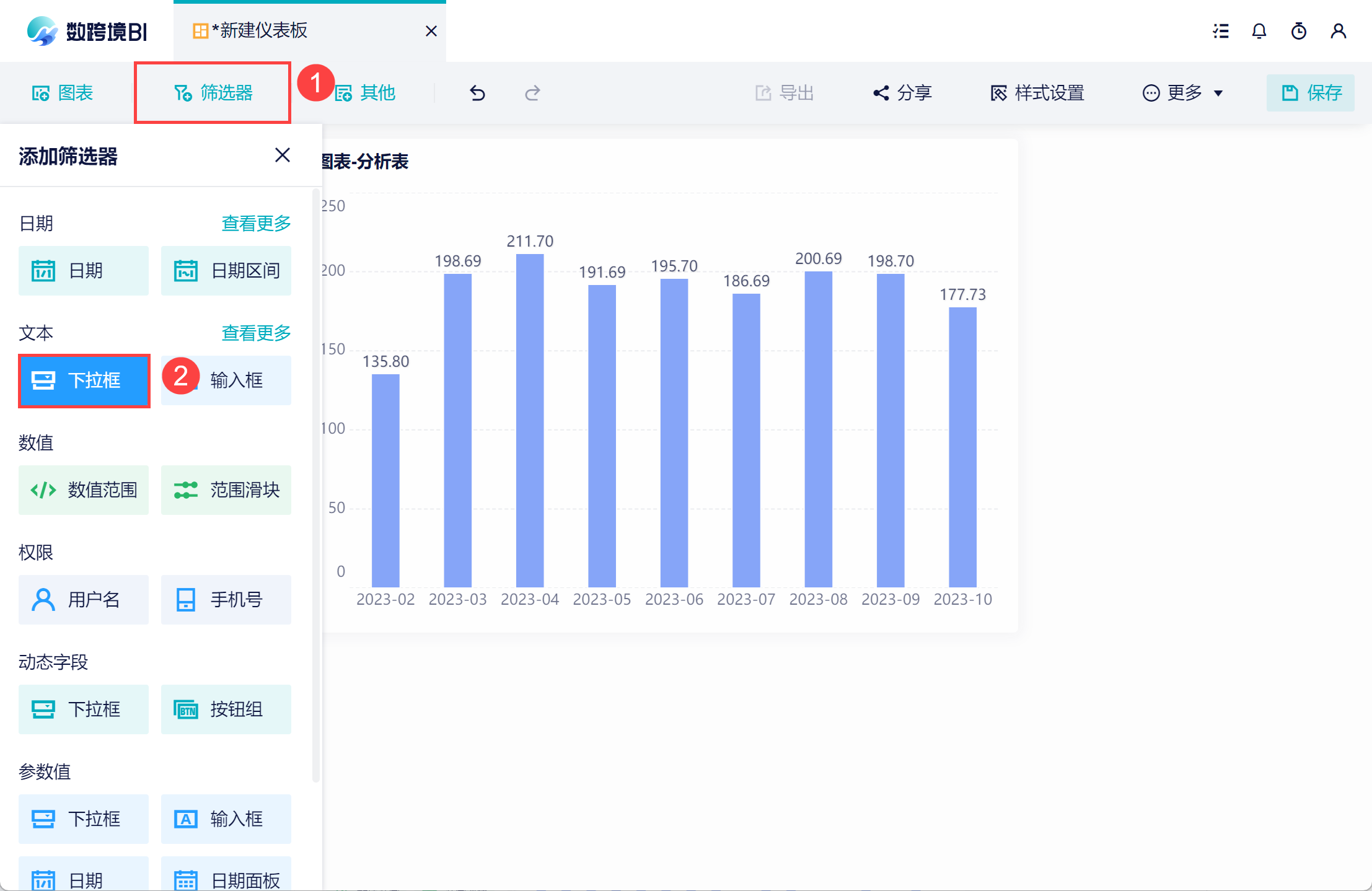Image resolution: width=1372 pixels, height=891 pixels.
Task: Click the timer clock icon
Action: pyautogui.click(x=1298, y=31)
